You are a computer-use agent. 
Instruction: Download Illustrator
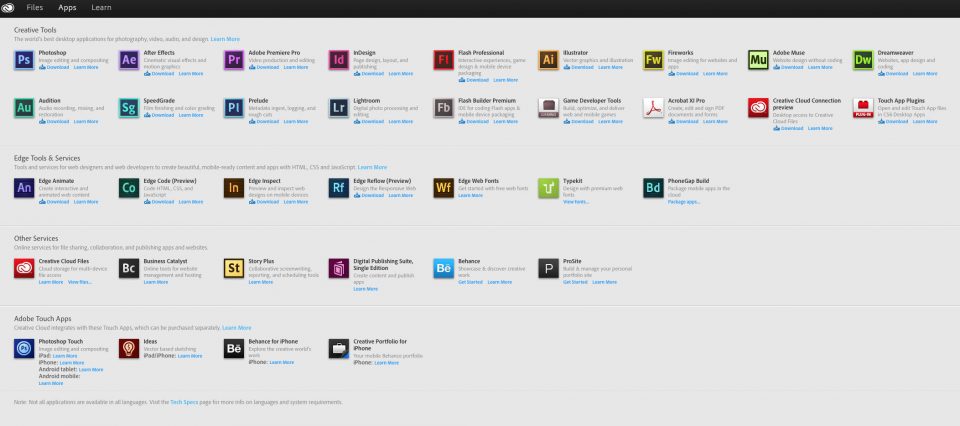[x=579, y=67]
